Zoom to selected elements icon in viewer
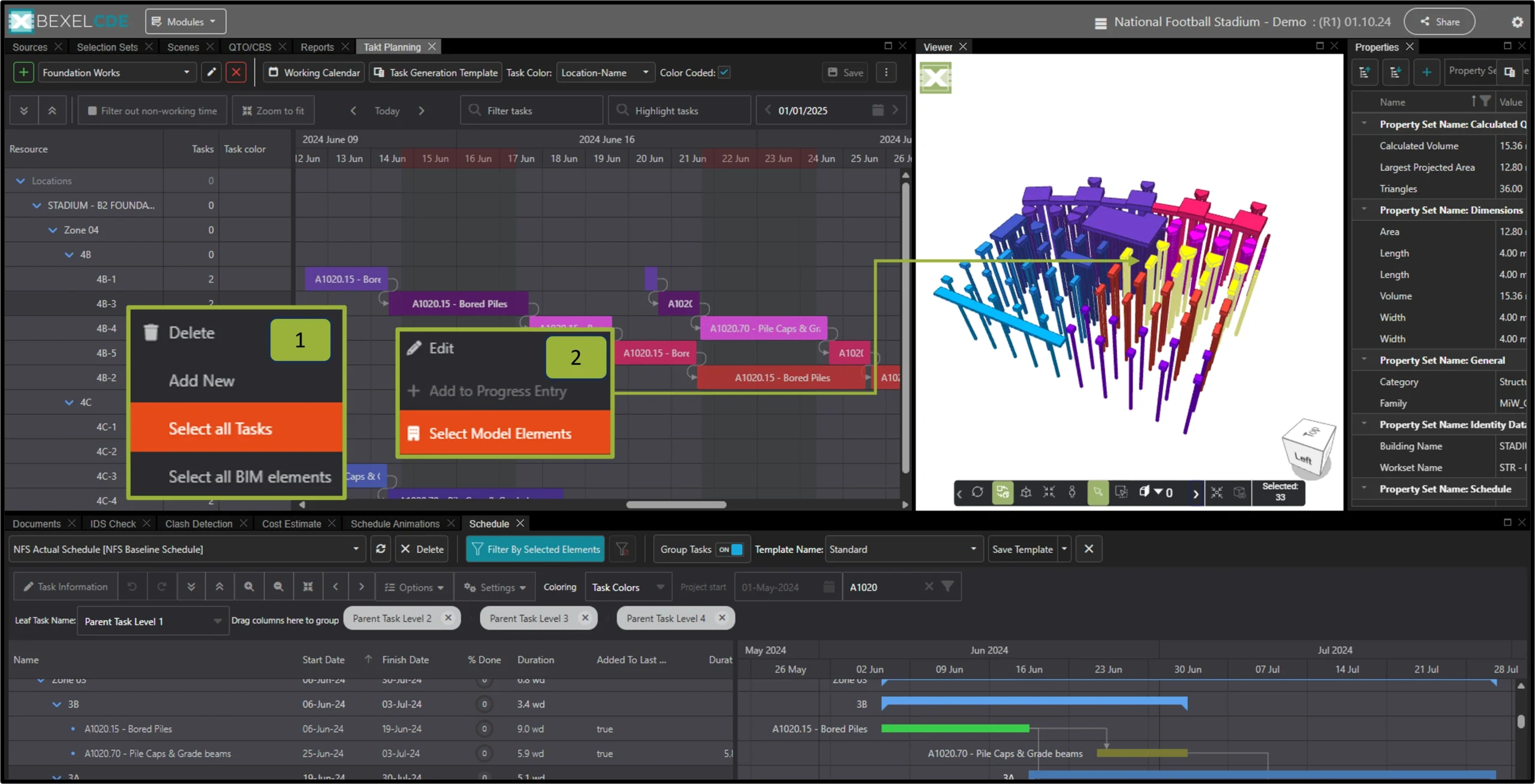Screen dimensions: 1535x784 pyautogui.click(x=1217, y=492)
